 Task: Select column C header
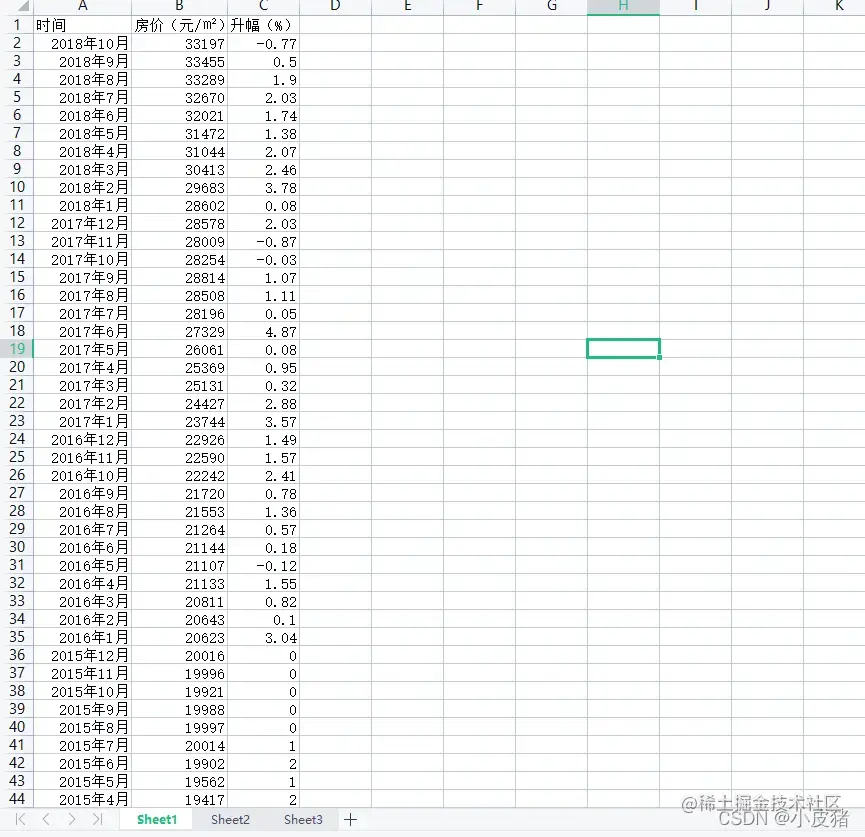tap(263, 7)
